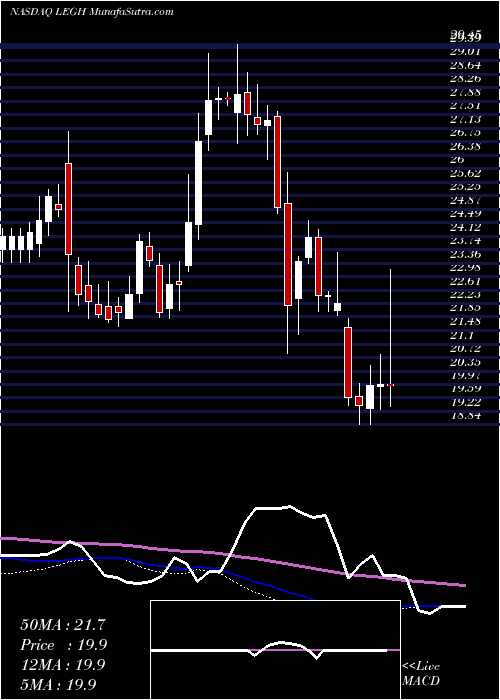Click the <<Live MACD label
Screen dimensions: 500x700
coord(421,674)
